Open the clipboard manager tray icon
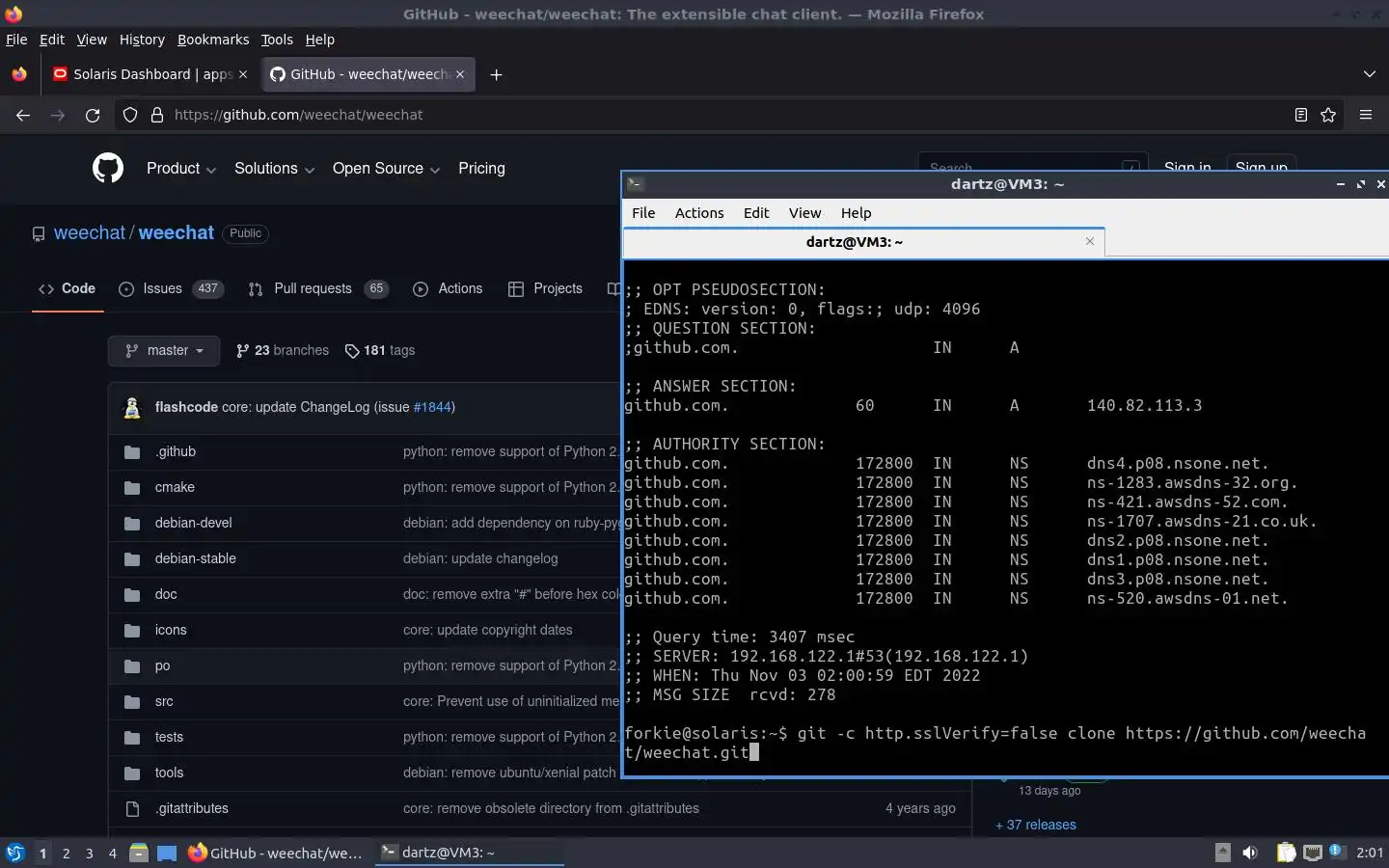The image size is (1389, 868). tap(1286, 853)
